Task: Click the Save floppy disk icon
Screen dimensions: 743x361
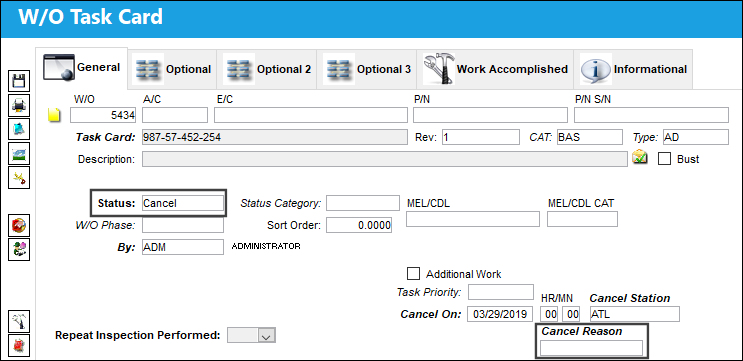Action: point(19,81)
